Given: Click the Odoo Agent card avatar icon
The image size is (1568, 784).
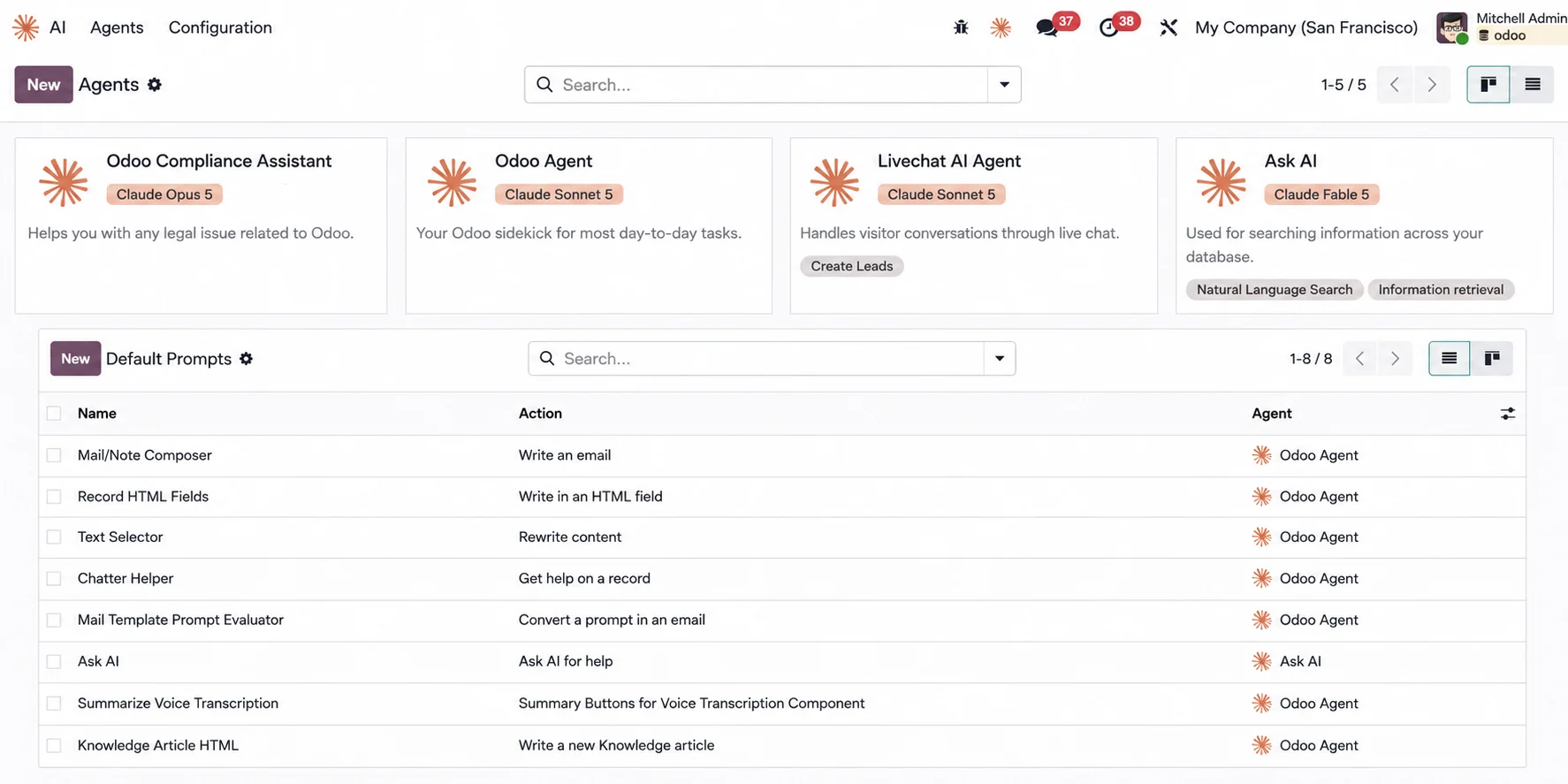Looking at the screenshot, I should click(452, 182).
